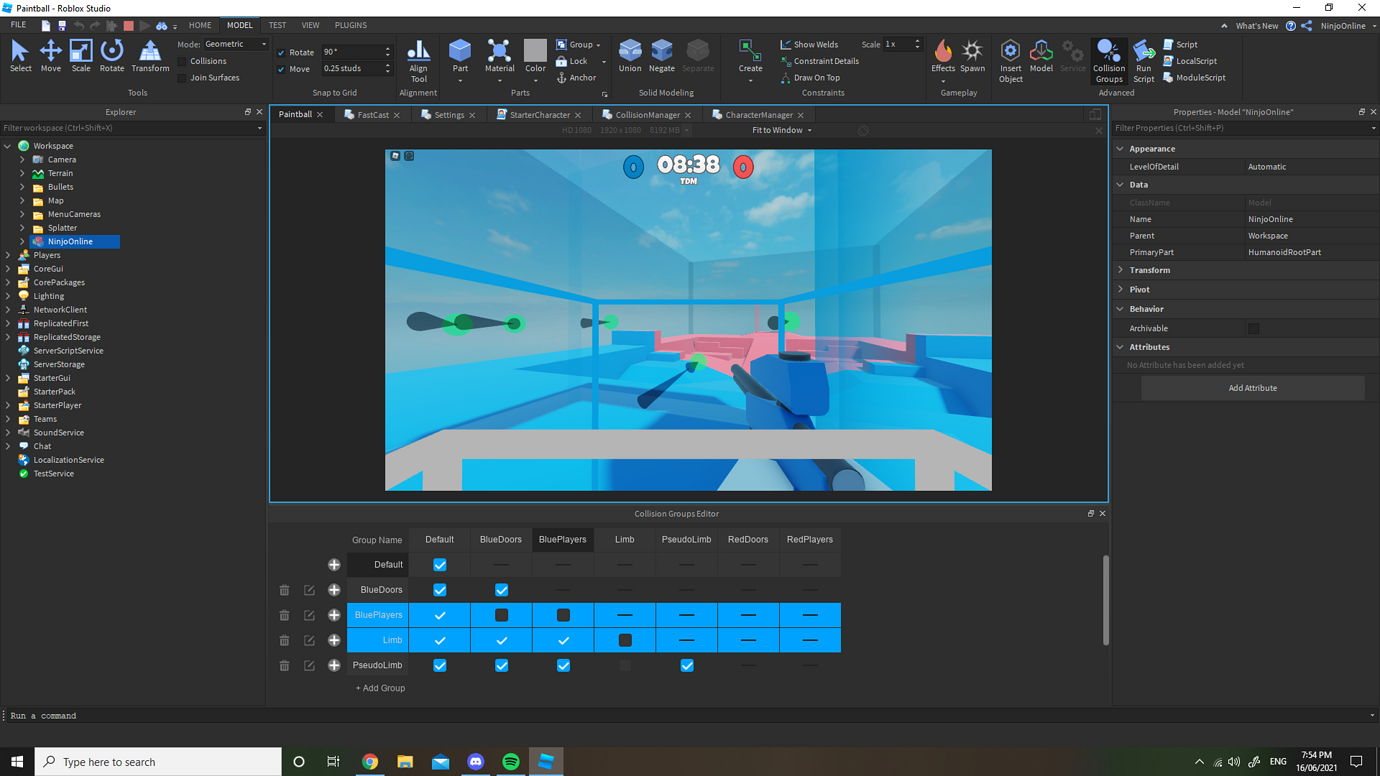
Task: Enable the Collisions checkbox
Action: (182, 61)
